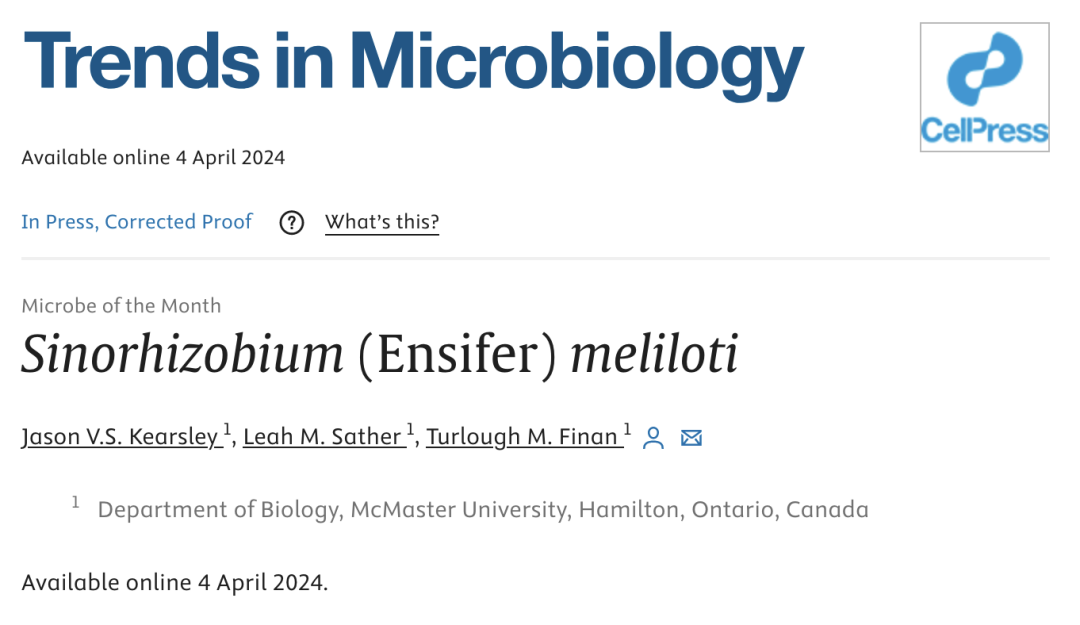
Task: Click the bottom Available online 4 April 2024 text
Action: pos(174,583)
